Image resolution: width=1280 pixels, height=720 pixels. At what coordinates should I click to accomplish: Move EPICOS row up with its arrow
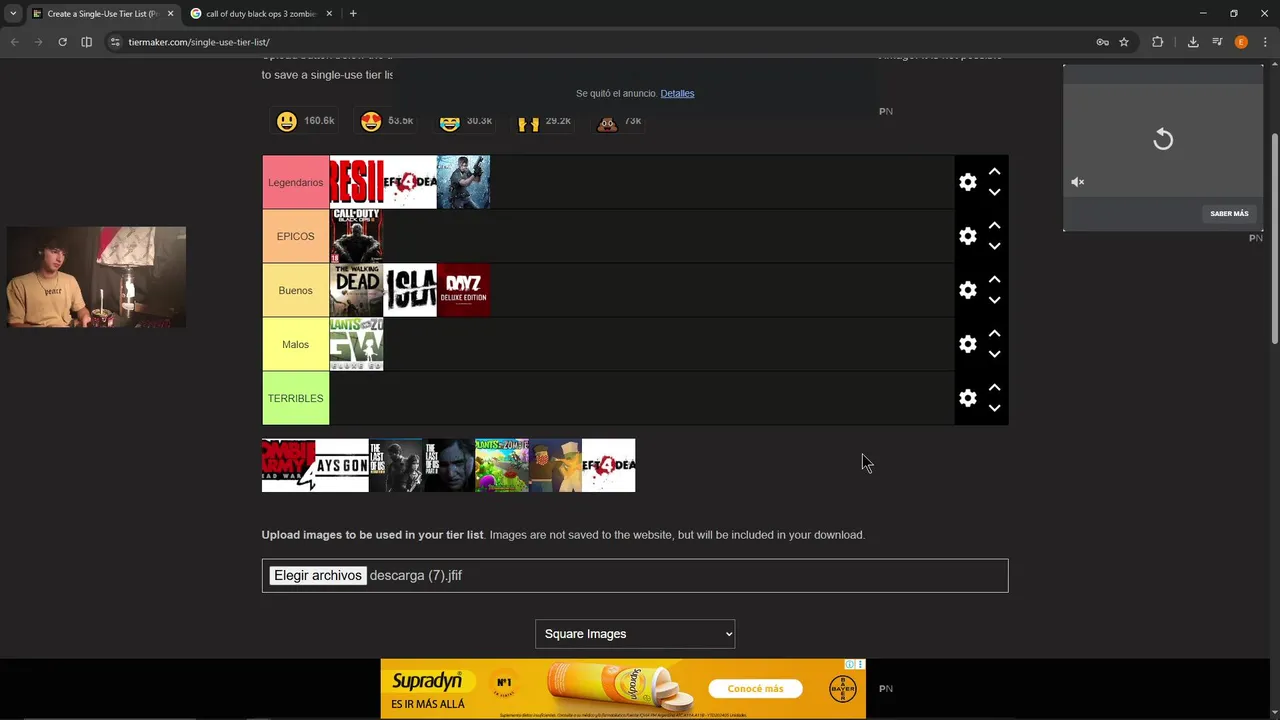pyautogui.click(x=994, y=226)
